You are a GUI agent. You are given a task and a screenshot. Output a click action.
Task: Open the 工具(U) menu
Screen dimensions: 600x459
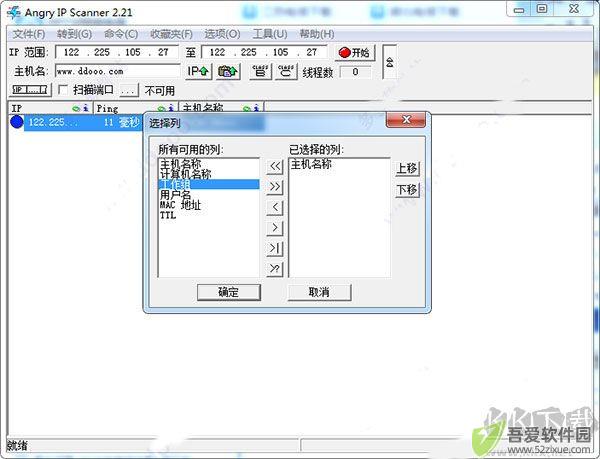[270, 34]
